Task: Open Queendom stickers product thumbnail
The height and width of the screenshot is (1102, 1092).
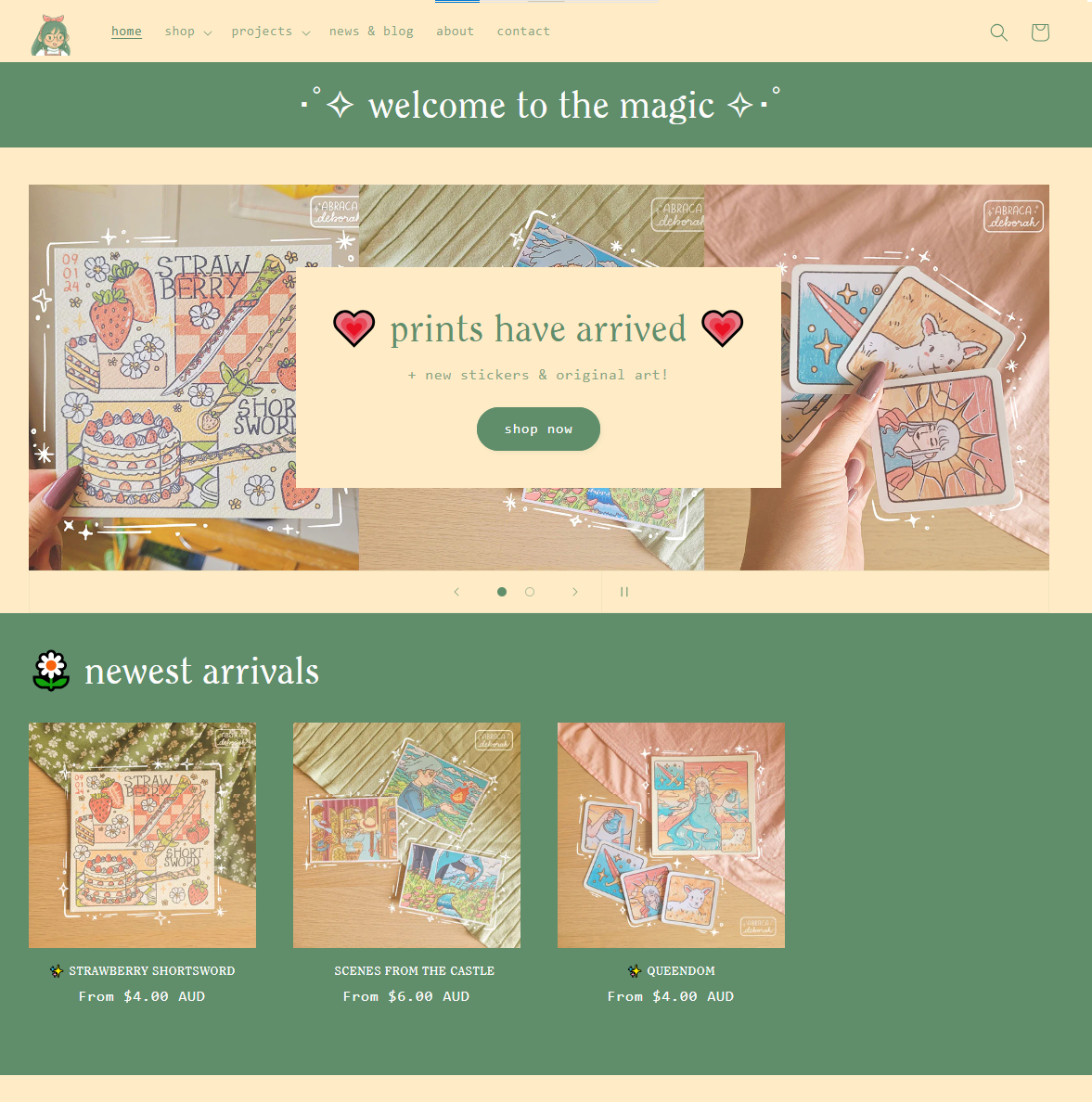Action: click(x=671, y=835)
